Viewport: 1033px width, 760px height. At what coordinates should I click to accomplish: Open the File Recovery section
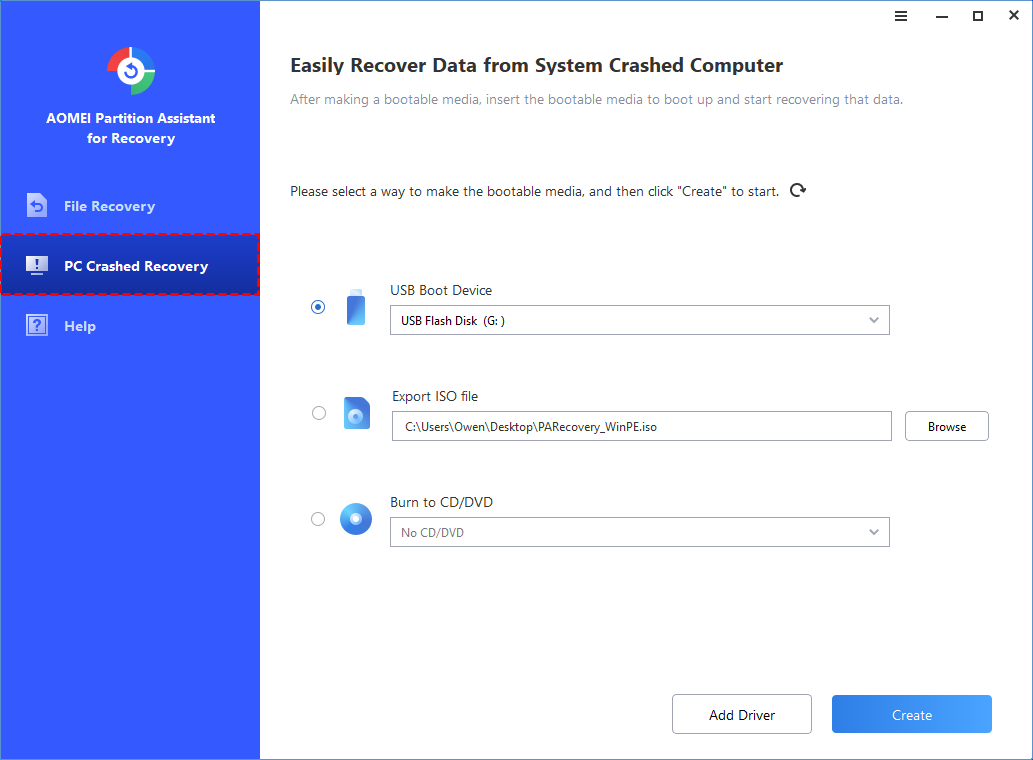pyautogui.click(x=130, y=206)
